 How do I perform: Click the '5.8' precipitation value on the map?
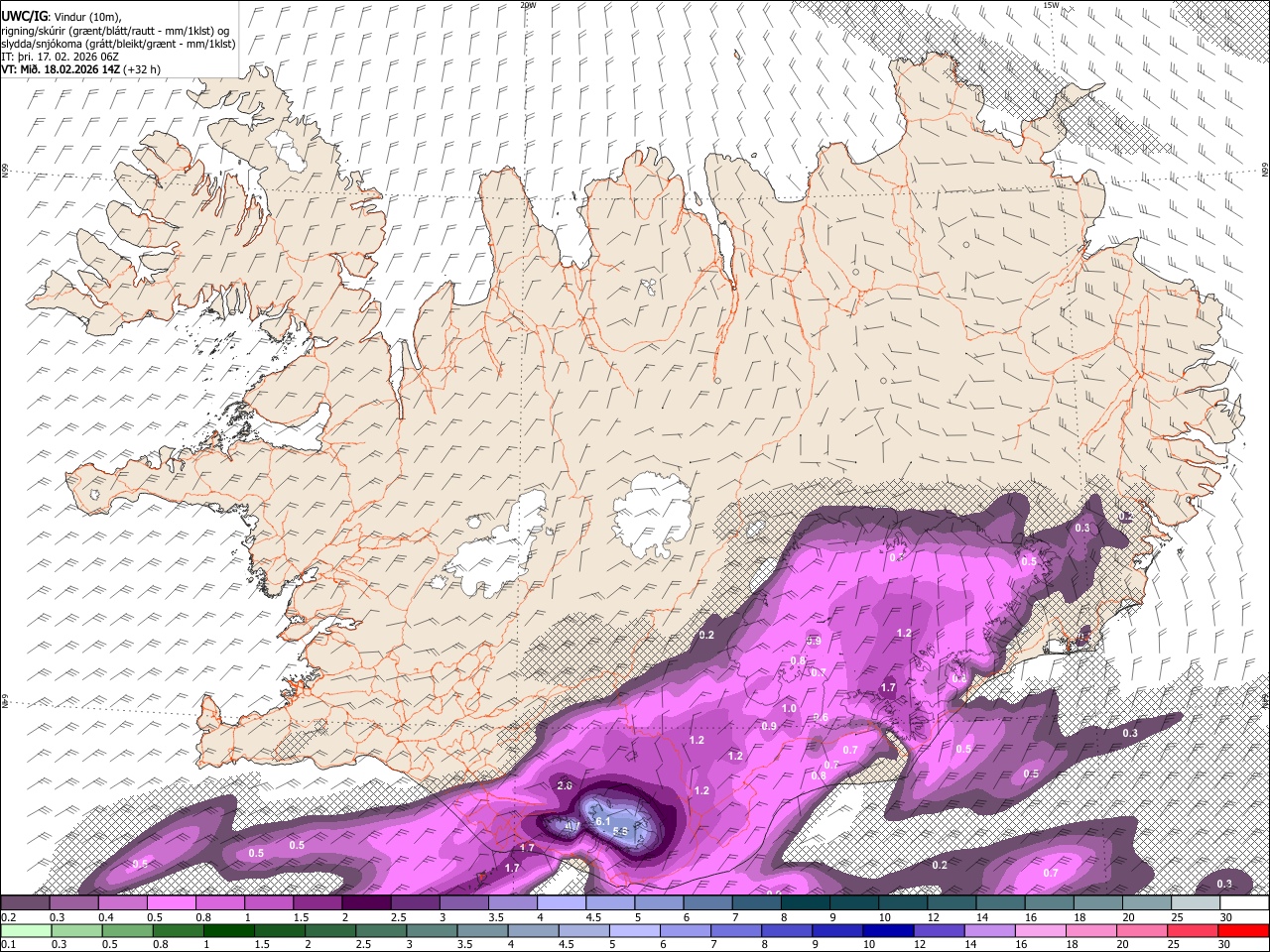point(620,832)
